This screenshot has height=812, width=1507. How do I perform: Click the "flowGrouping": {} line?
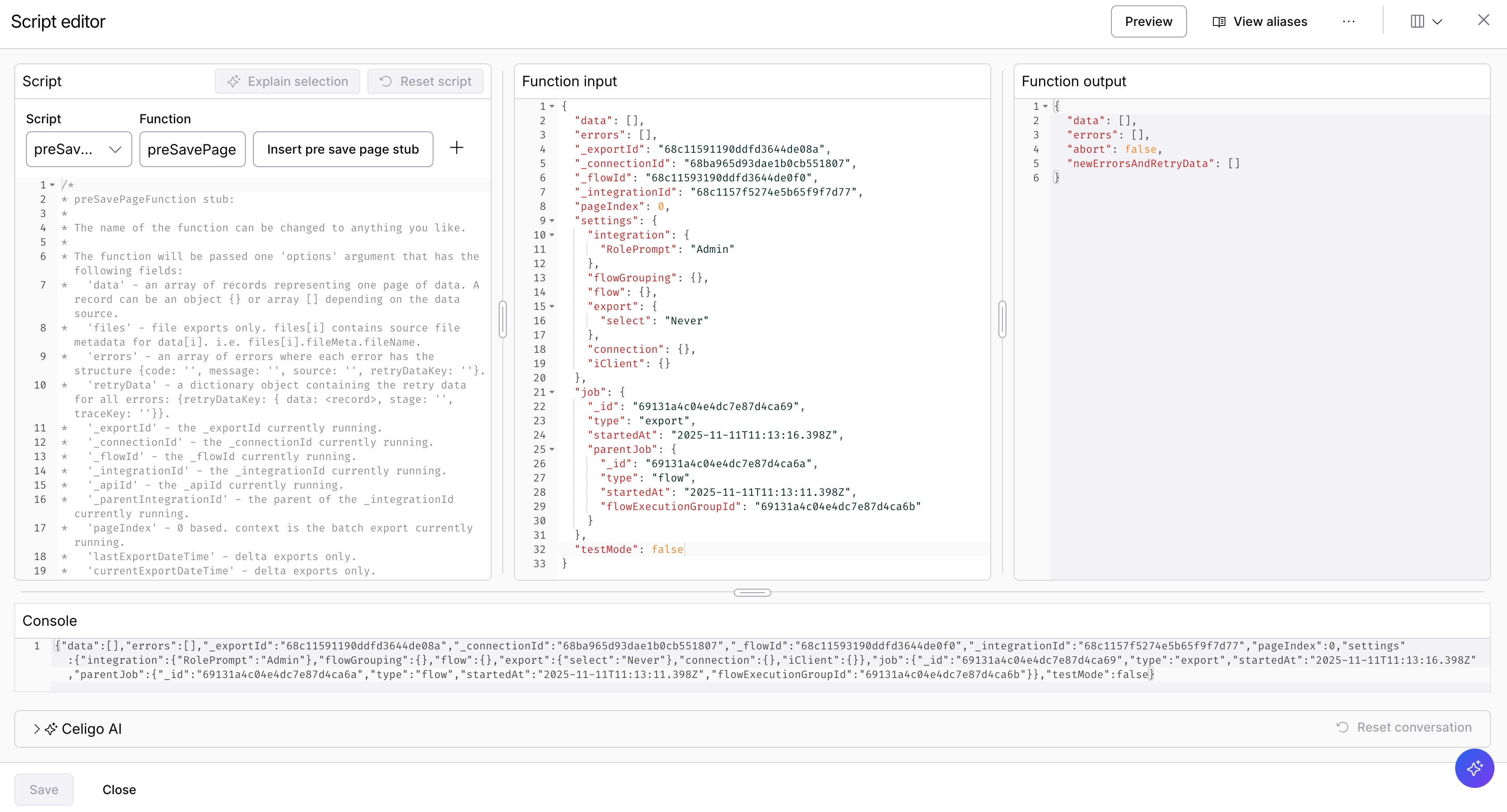click(x=648, y=278)
